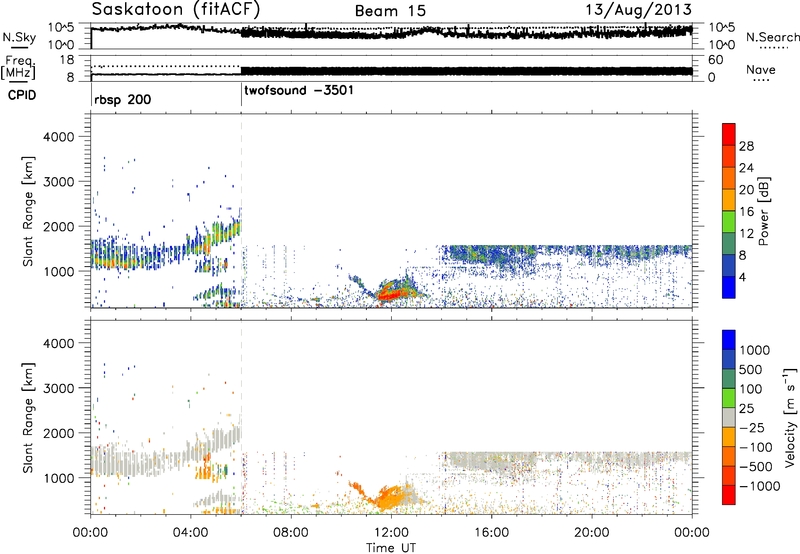Click the "20" label on Power colorbar
This screenshot has width=800, height=554.
(x=746, y=190)
